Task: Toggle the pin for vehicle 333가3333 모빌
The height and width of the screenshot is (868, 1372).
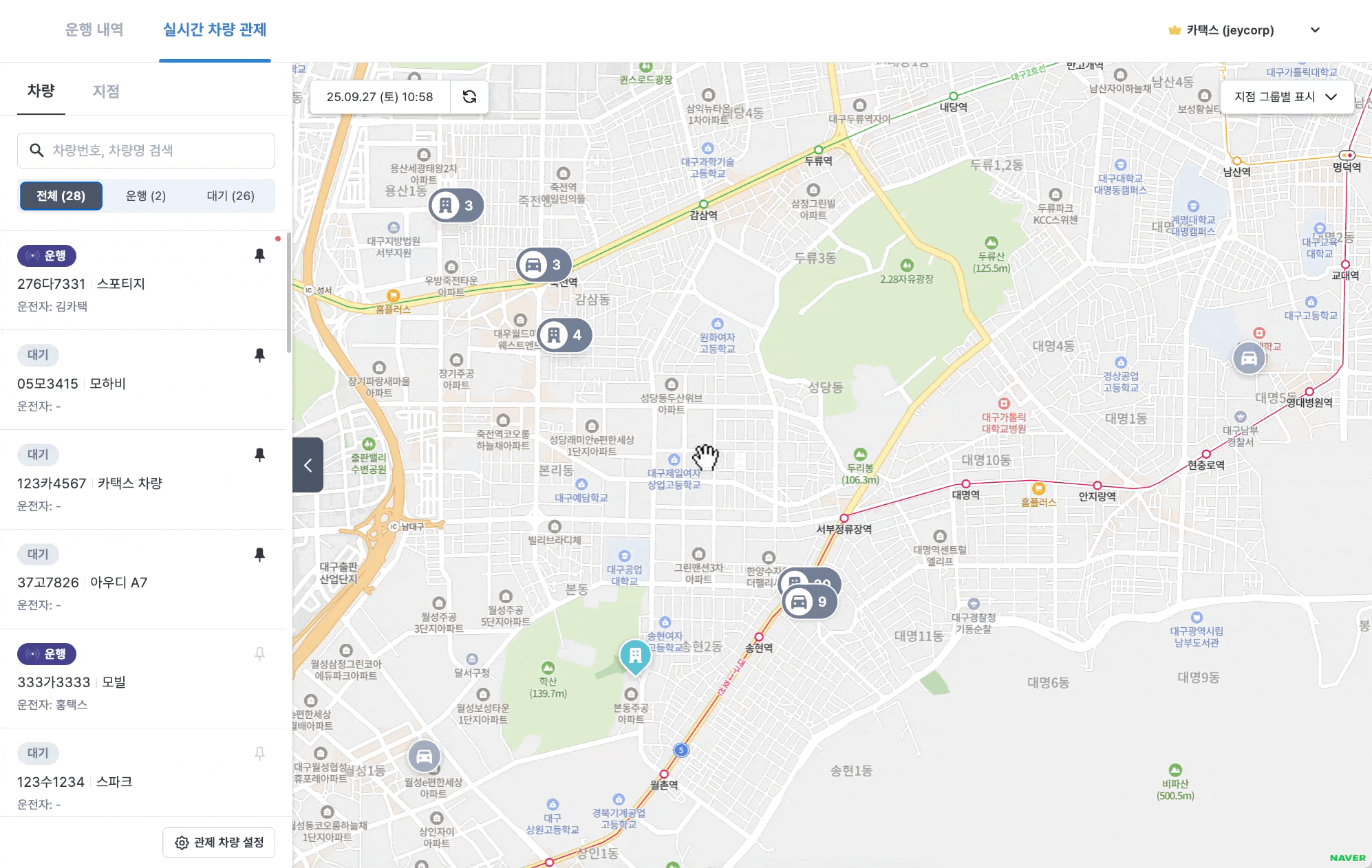Action: (x=259, y=653)
